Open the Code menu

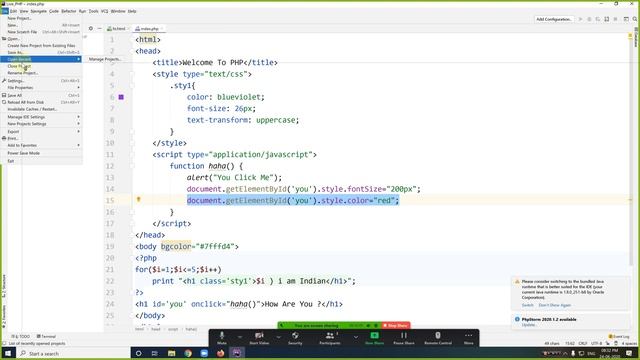click(x=54, y=11)
